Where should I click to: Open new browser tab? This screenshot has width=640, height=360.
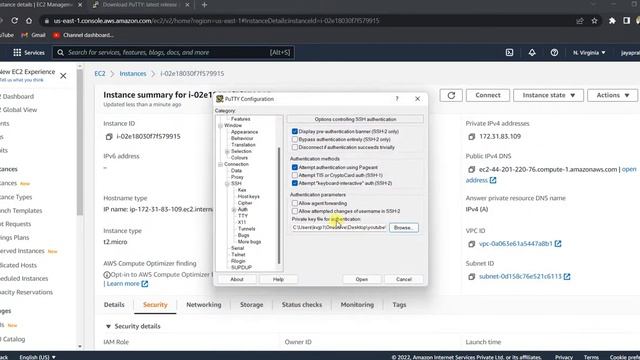click(204, 5)
